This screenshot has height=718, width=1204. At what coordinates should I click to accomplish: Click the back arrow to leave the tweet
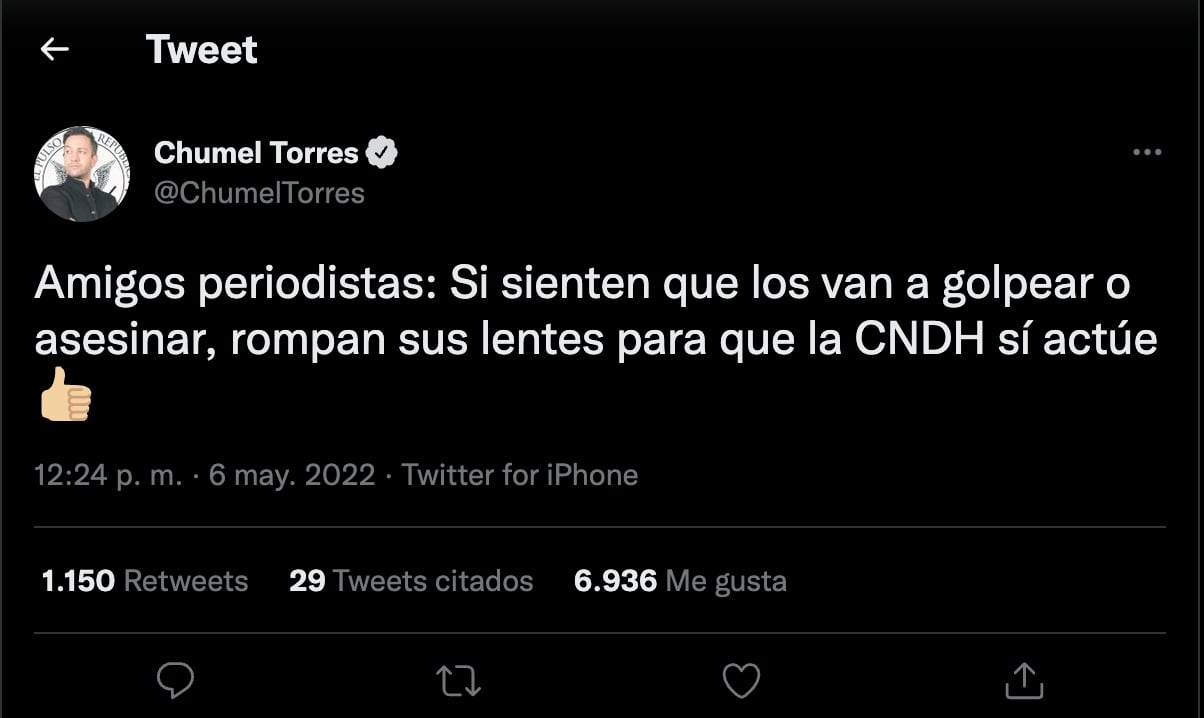coord(55,47)
